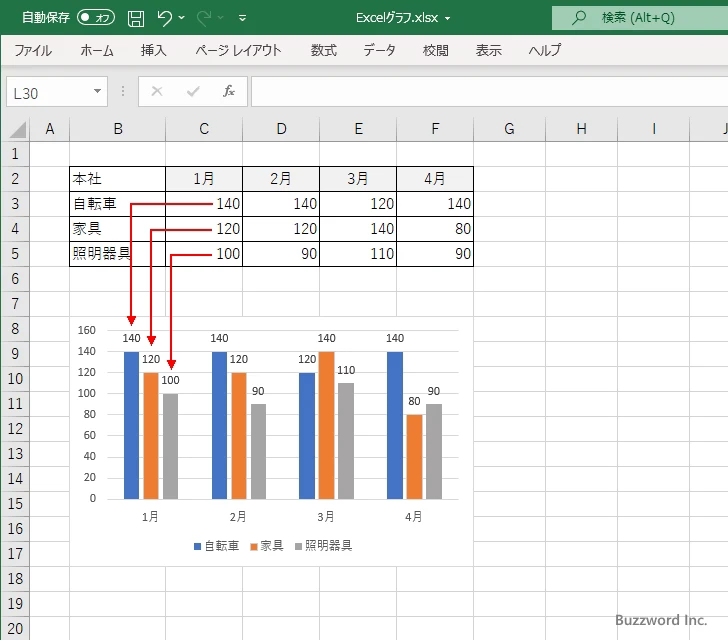Select column H header
The image size is (728, 640).
coord(581,129)
